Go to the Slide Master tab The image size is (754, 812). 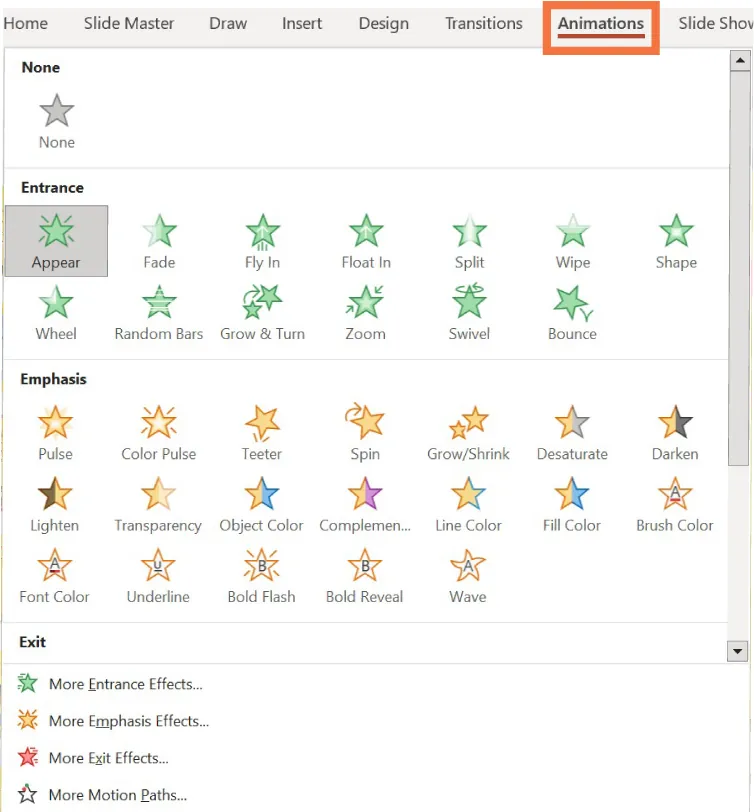pos(128,23)
